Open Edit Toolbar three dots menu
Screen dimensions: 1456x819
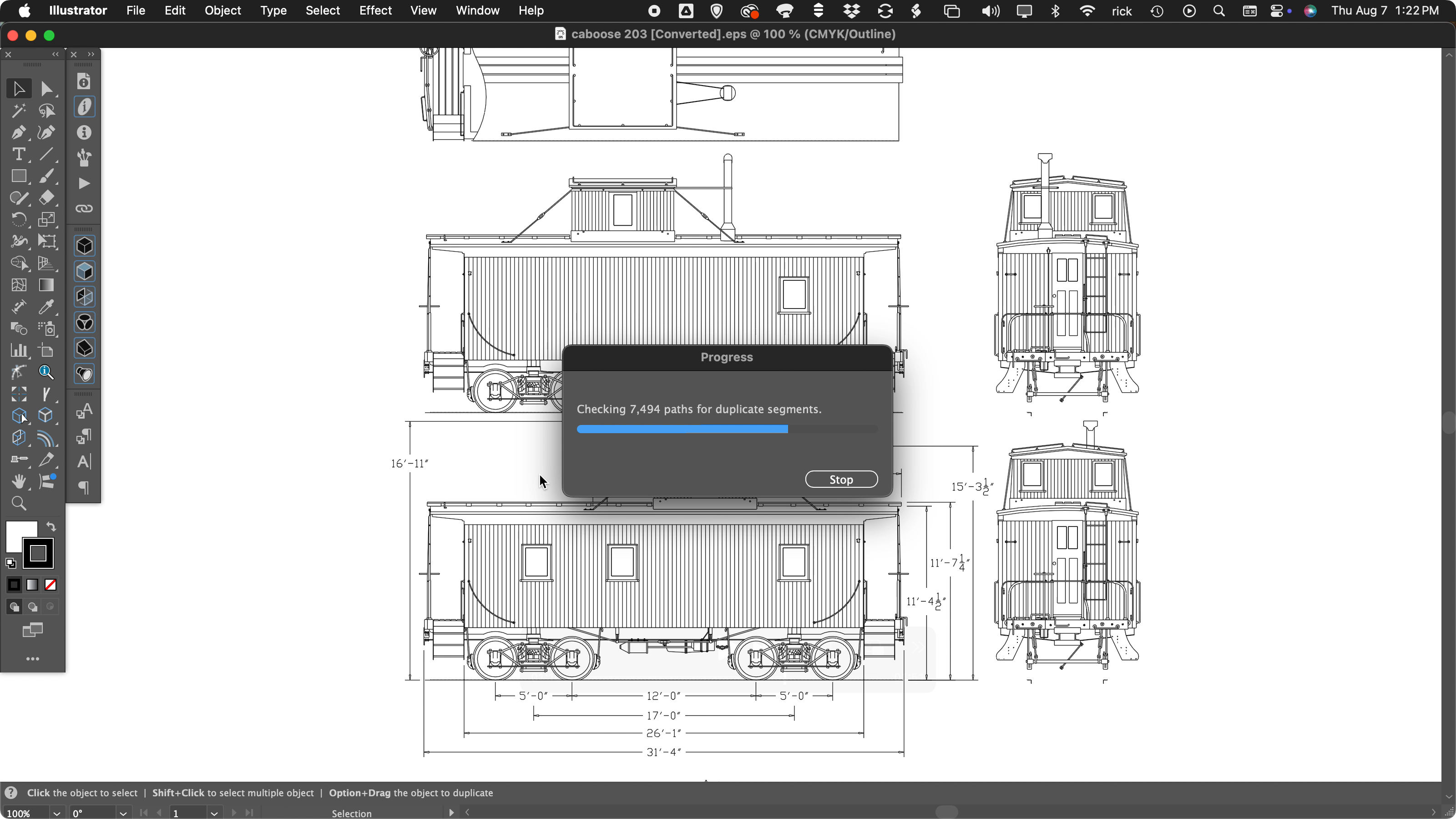pos(33,659)
